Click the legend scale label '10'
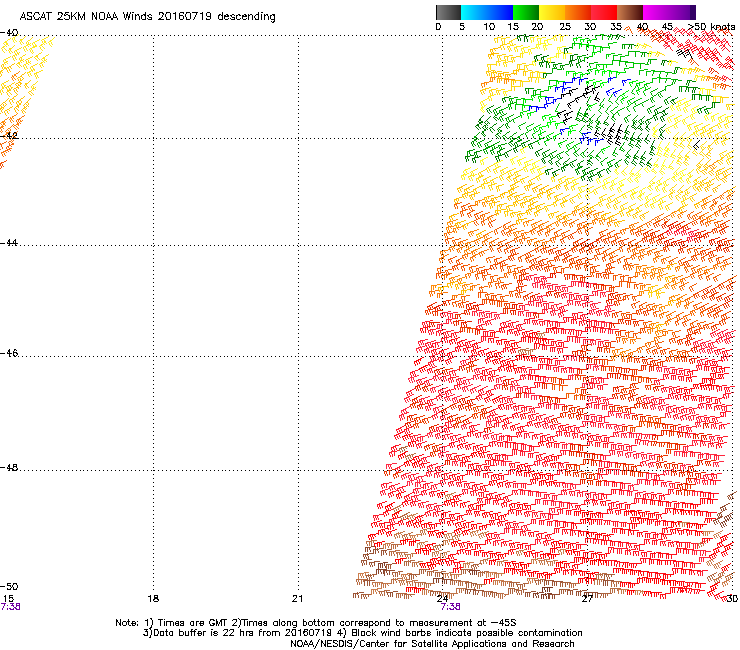This screenshot has width=740, height=650. 489,27
